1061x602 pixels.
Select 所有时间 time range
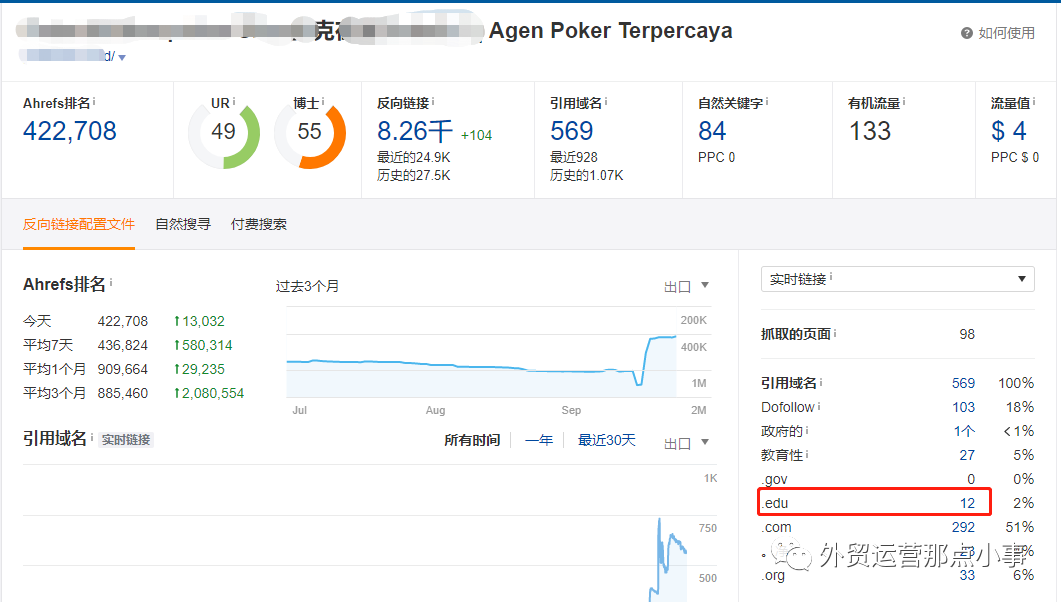click(x=472, y=440)
